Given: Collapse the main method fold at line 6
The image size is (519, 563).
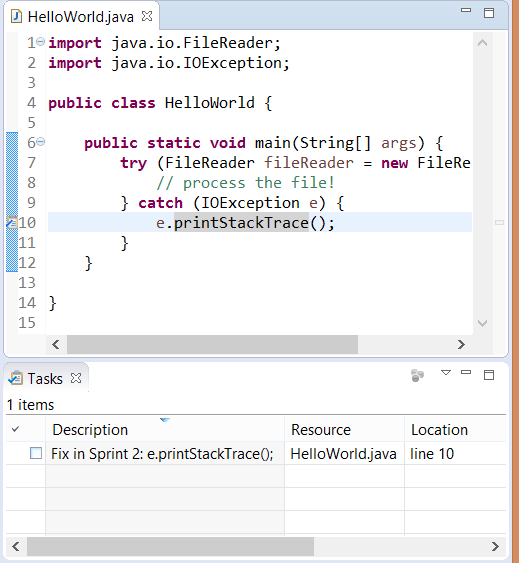Looking at the screenshot, I should (41, 142).
